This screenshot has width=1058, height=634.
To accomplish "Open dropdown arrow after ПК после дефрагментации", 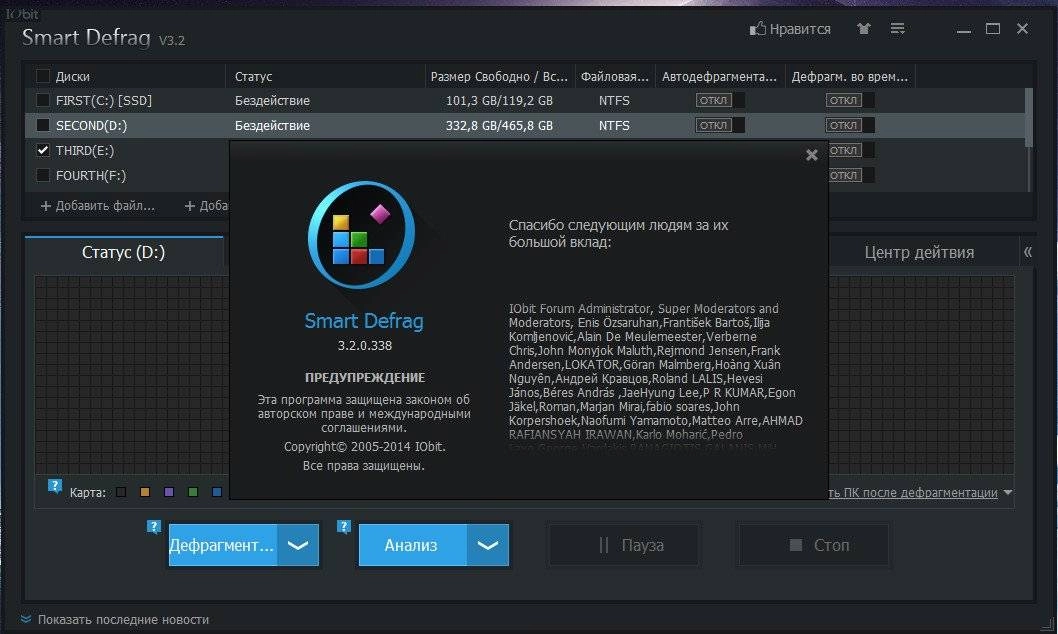I will 1007,492.
